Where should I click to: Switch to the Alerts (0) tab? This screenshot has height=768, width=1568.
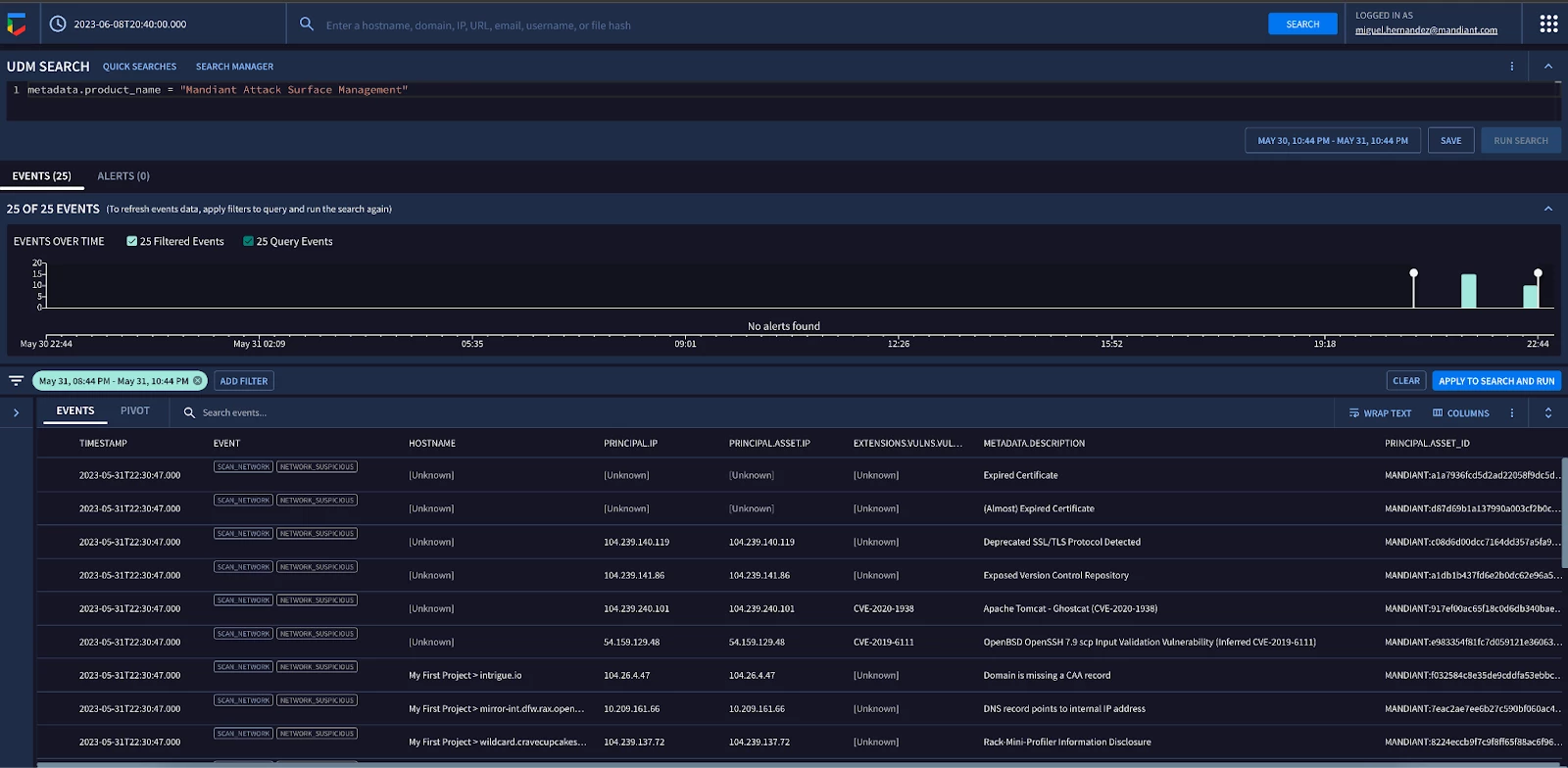(123, 176)
